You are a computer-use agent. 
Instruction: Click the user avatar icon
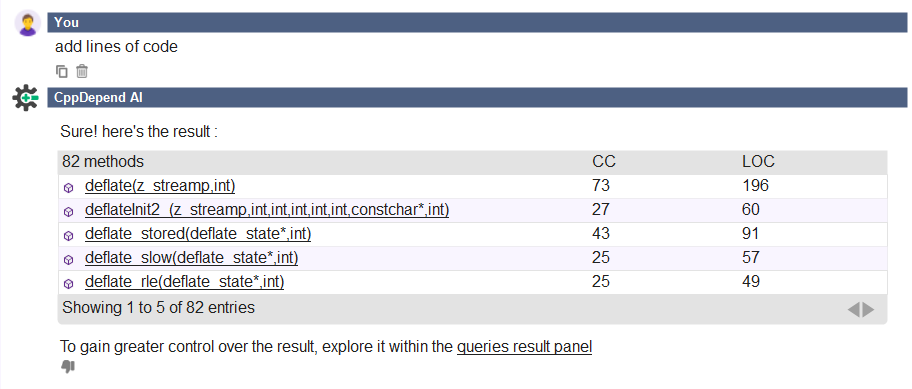pos(27,23)
